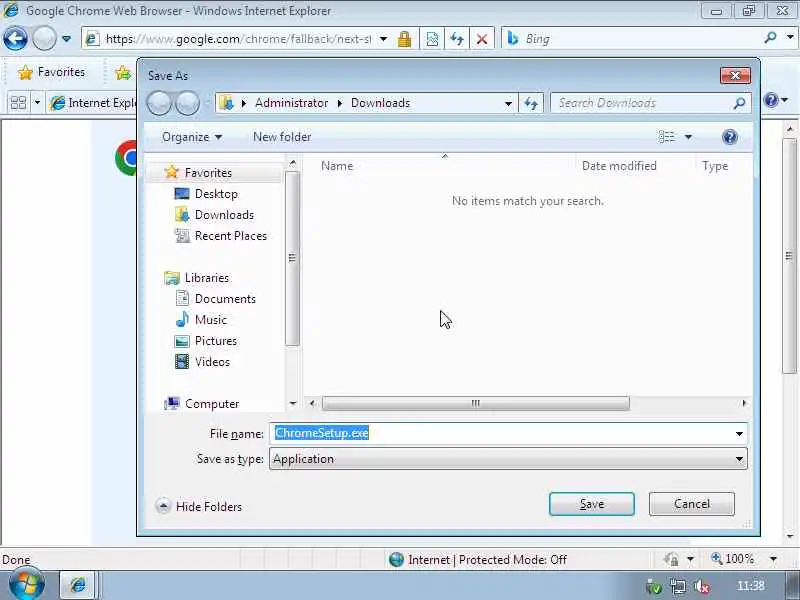800x600 pixels.
Task: Close the Save As dialog
Action: tap(735, 76)
